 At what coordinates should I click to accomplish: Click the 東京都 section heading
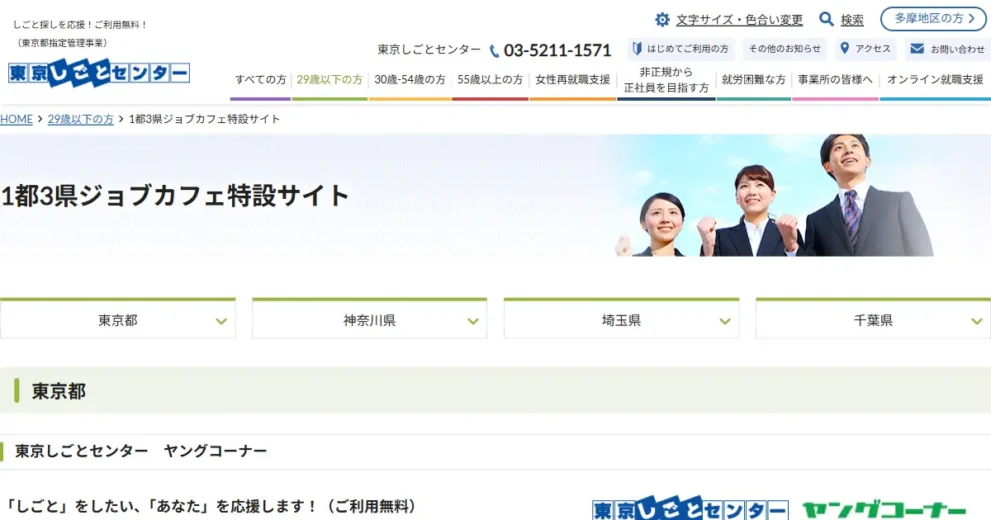pyautogui.click(x=59, y=391)
